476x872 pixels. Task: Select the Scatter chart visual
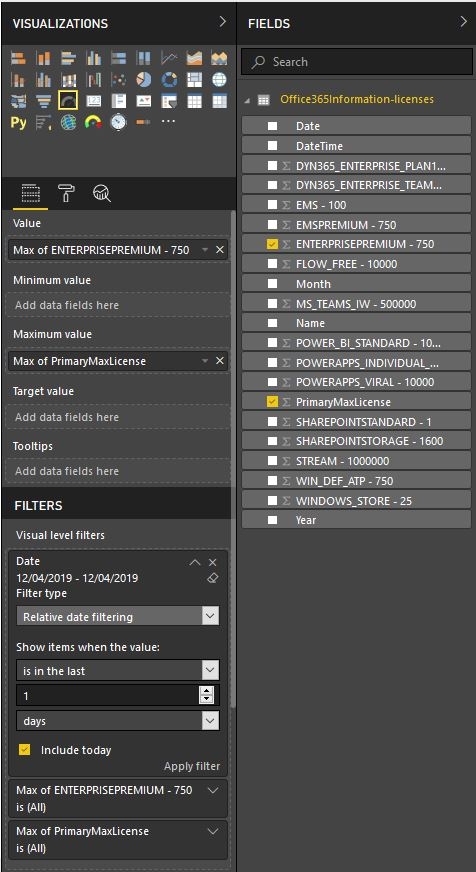[x=118, y=80]
